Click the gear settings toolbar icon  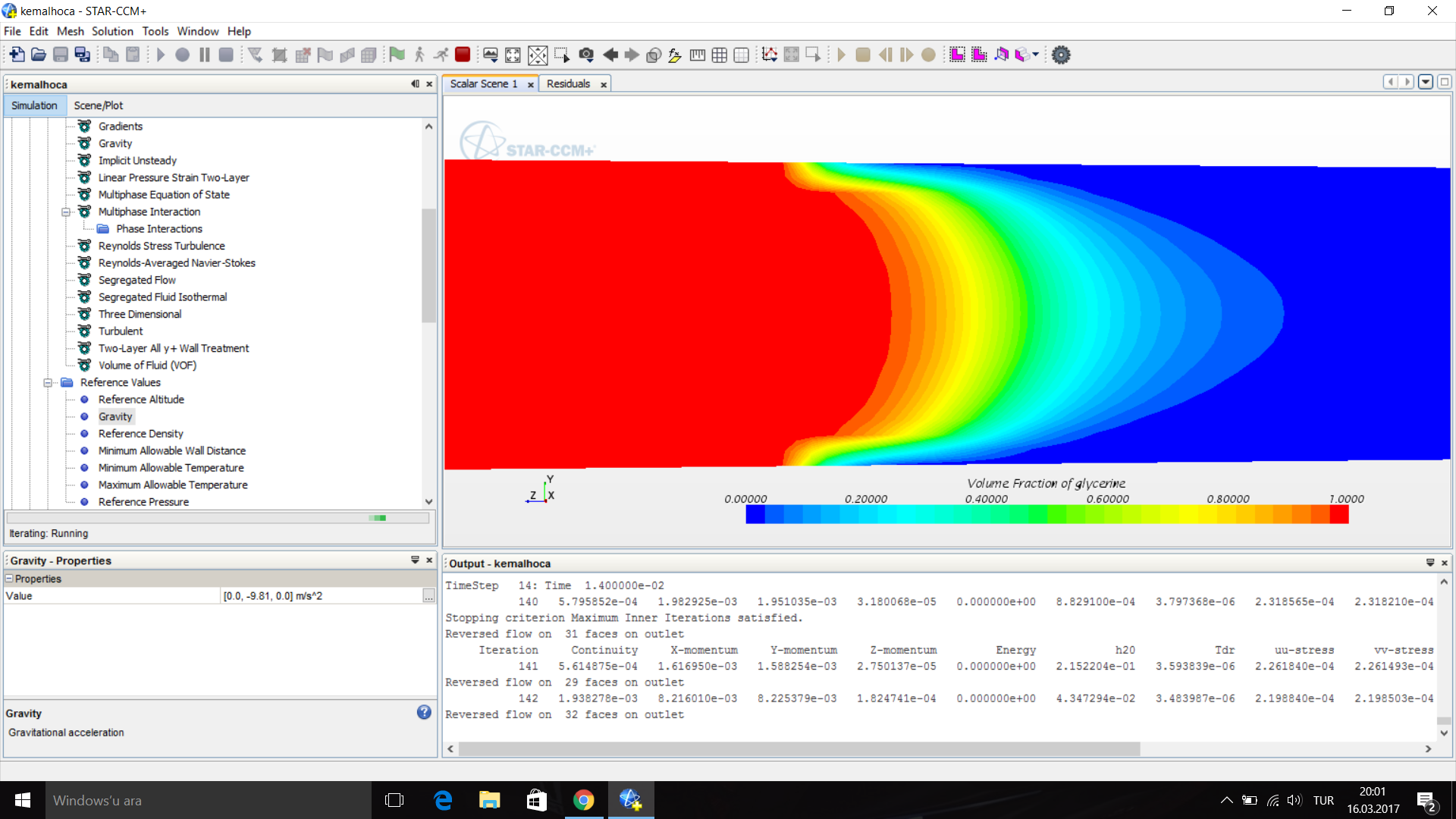[x=1061, y=55]
